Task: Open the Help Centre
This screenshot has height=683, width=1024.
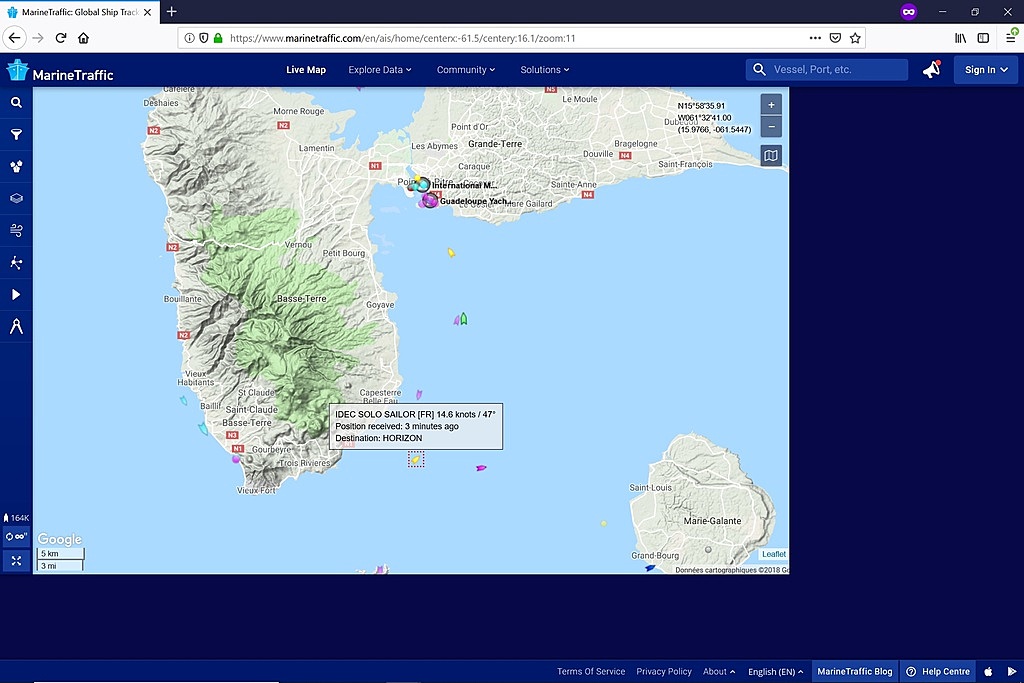Action: point(938,671)
